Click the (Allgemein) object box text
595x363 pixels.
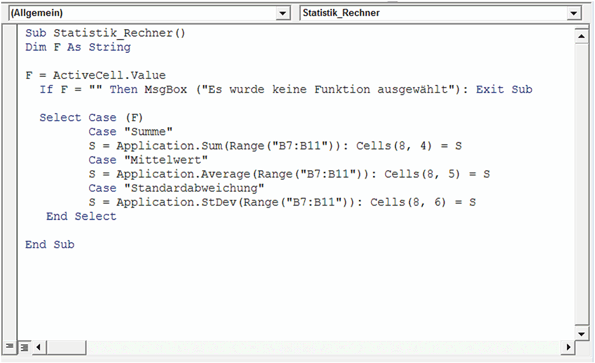click(x=37, y=13)
